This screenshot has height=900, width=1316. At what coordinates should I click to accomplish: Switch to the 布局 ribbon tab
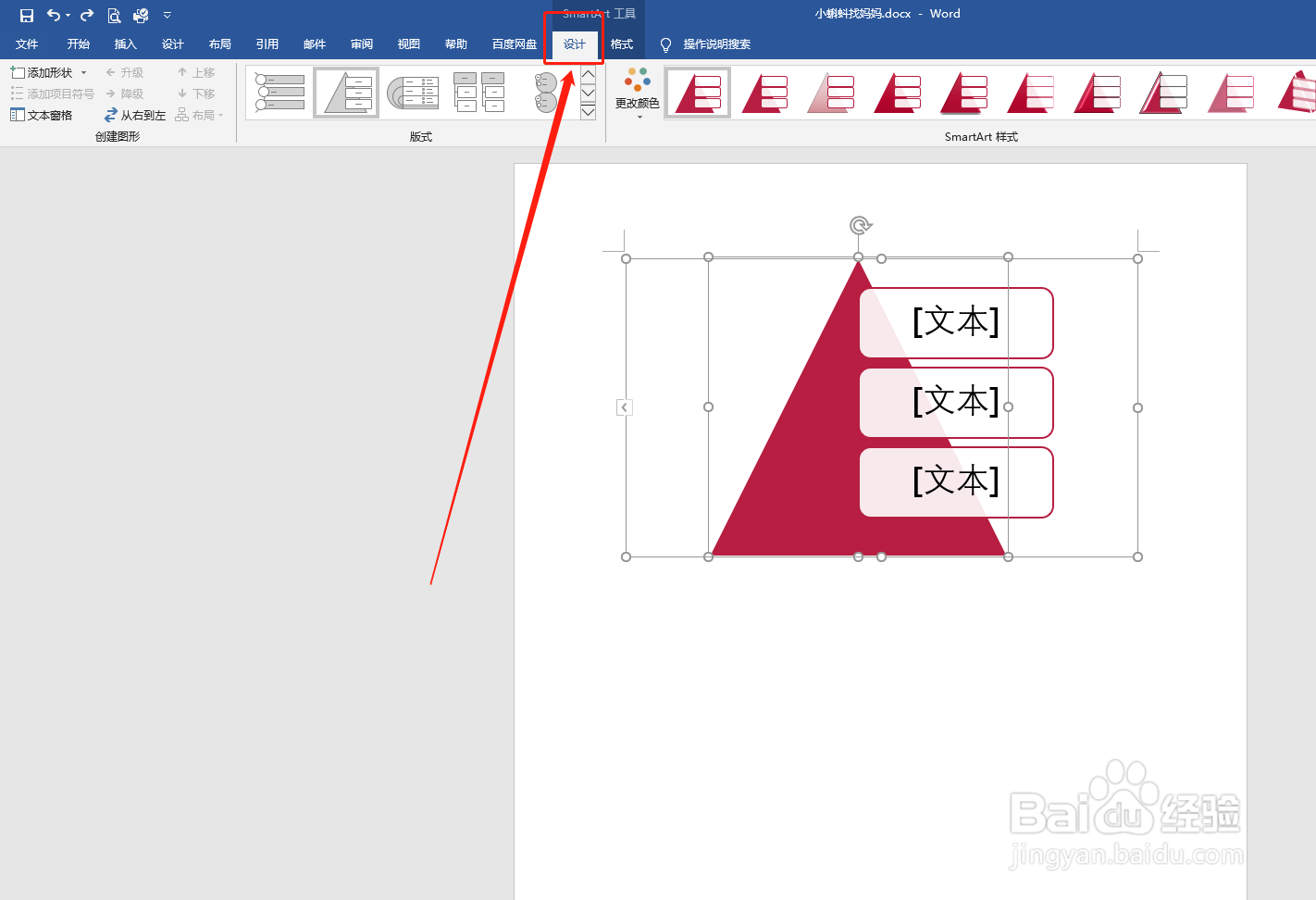click(x=220, y=44)
